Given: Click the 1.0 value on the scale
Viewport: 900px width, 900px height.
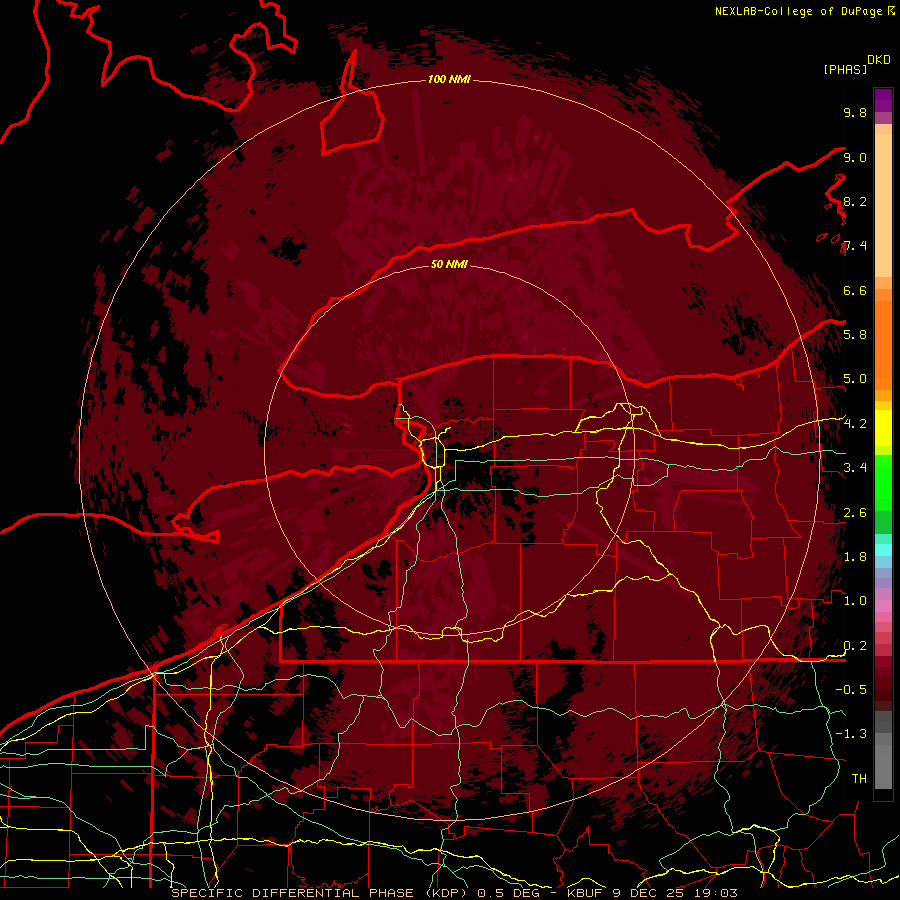Looking at the screenshot, I should tap(855, 600).
